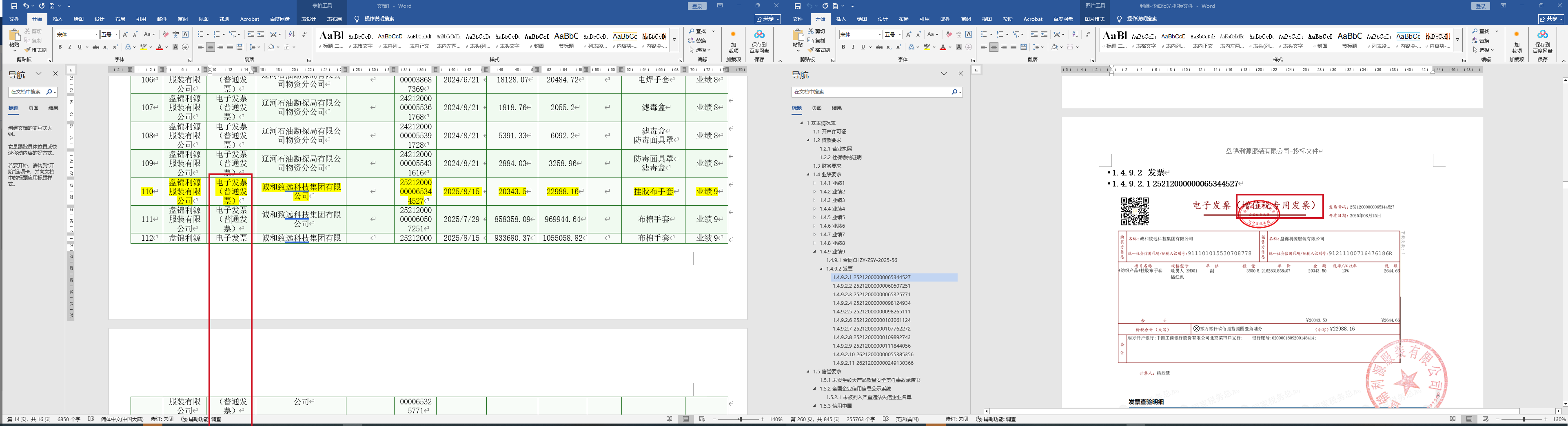1568x426 pixels.
Task: Apply the red font color in 文档1 window
Action: pos(160,47)
